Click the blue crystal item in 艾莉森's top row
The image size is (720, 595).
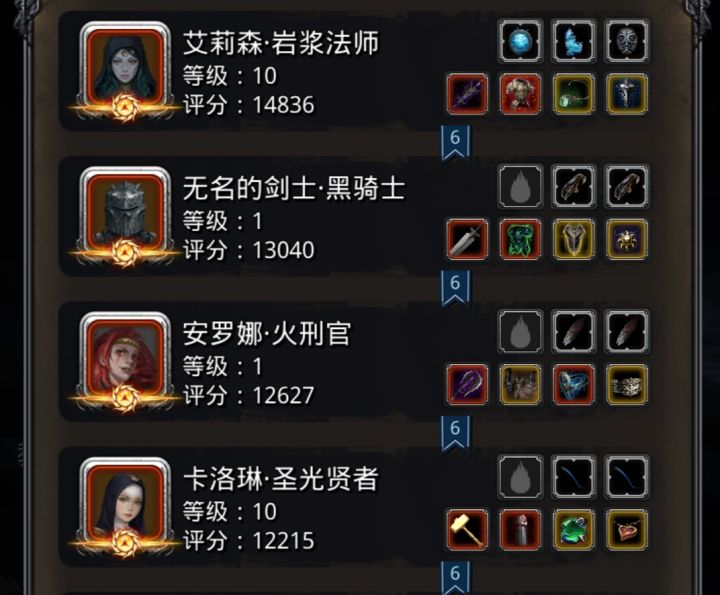[574, 41]
